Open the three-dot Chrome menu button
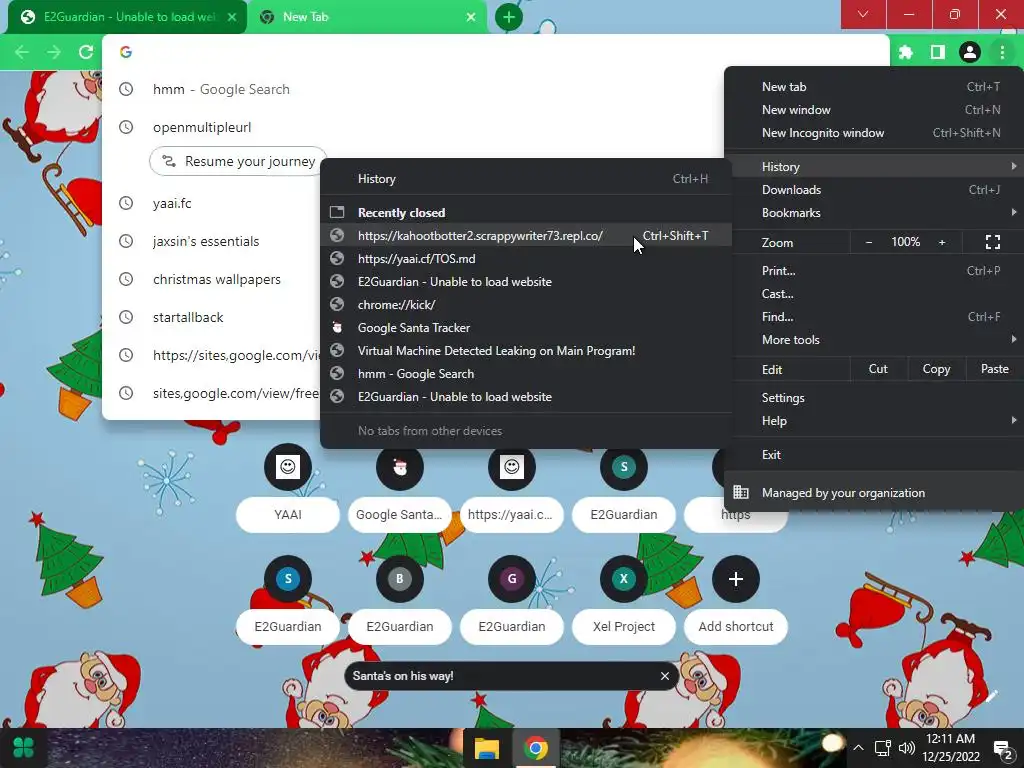 [x=1002, y=52]
